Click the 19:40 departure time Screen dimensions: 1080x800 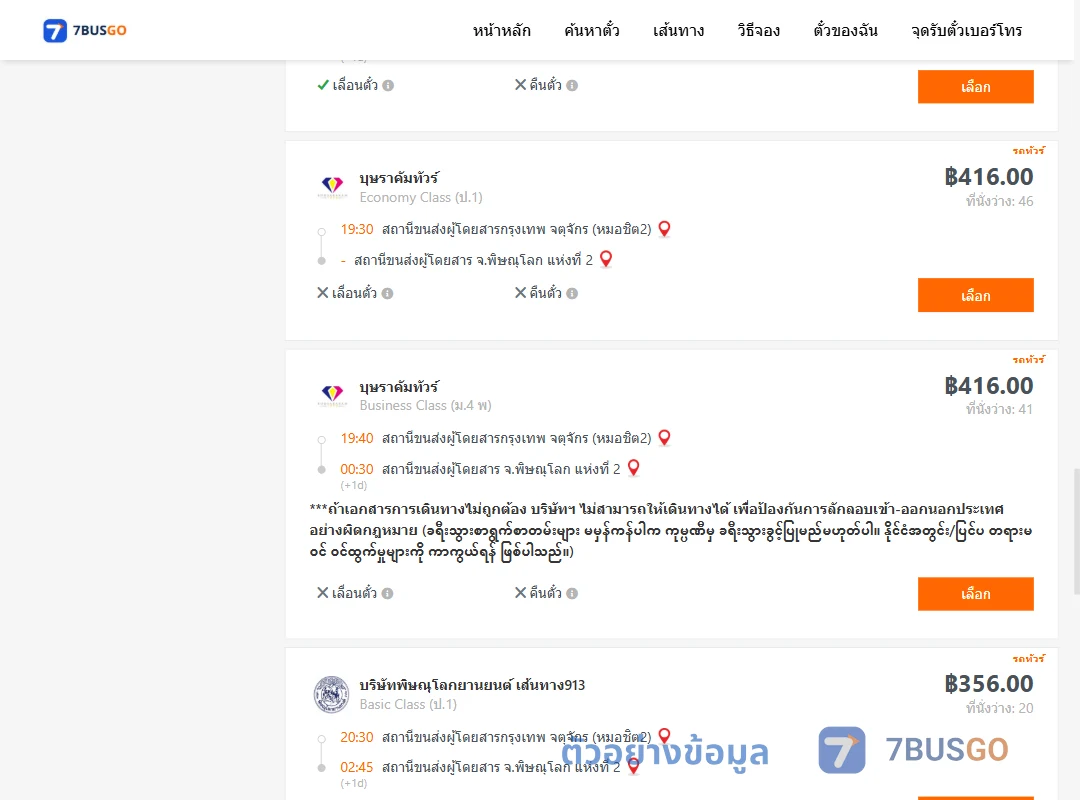tap(357, 438)
